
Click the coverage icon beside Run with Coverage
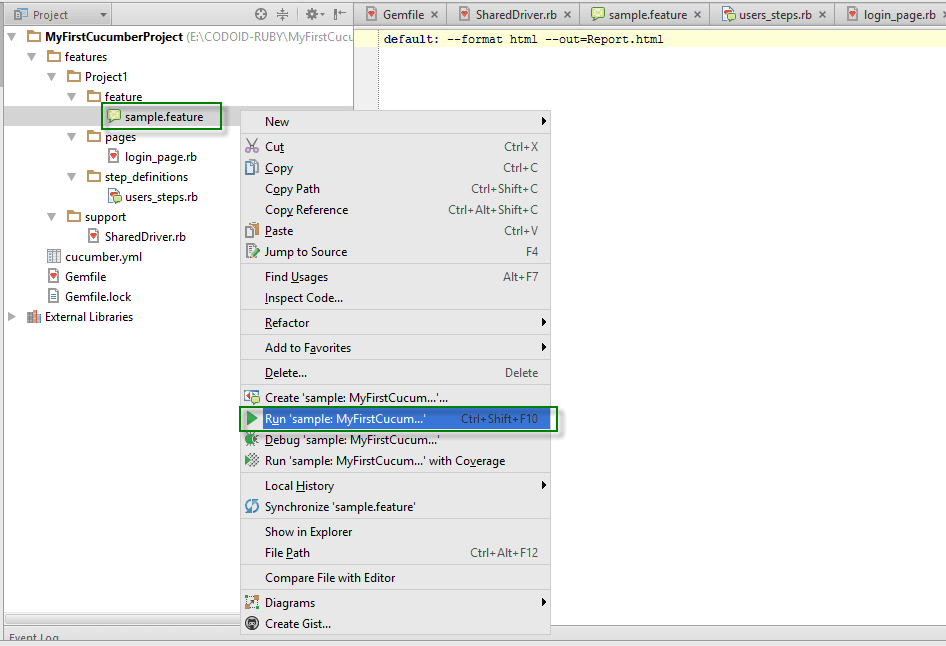click(x=251, y=460)
